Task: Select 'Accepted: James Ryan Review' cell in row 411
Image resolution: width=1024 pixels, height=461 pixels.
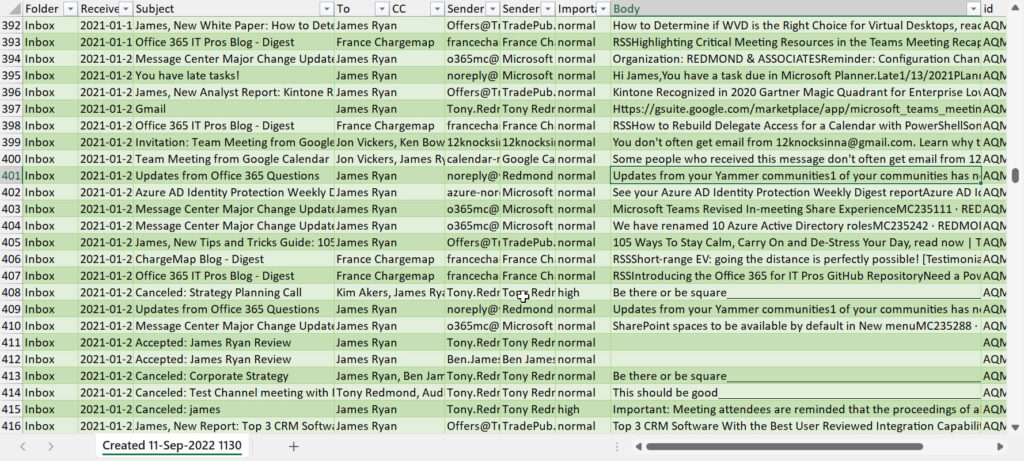Action: (x=234, y=343)
